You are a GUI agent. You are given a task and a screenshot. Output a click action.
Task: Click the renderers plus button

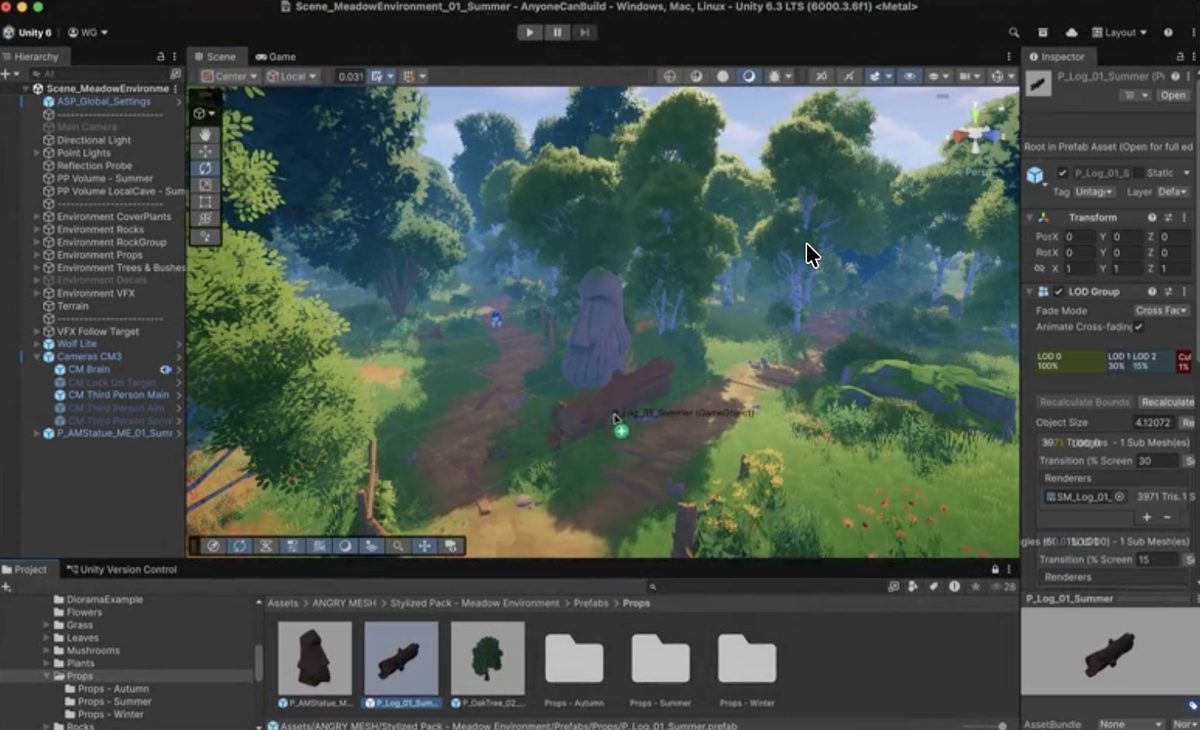click(1147, 517)
